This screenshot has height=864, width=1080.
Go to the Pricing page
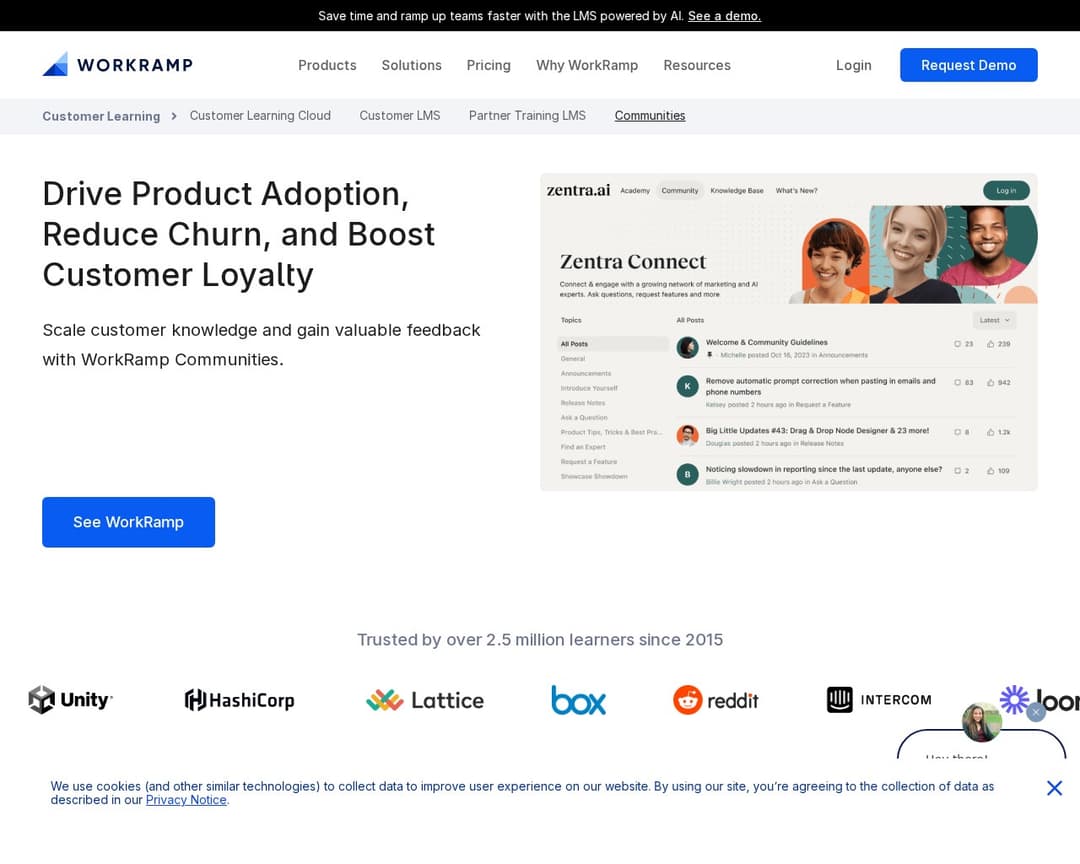(x=488, y=65)
